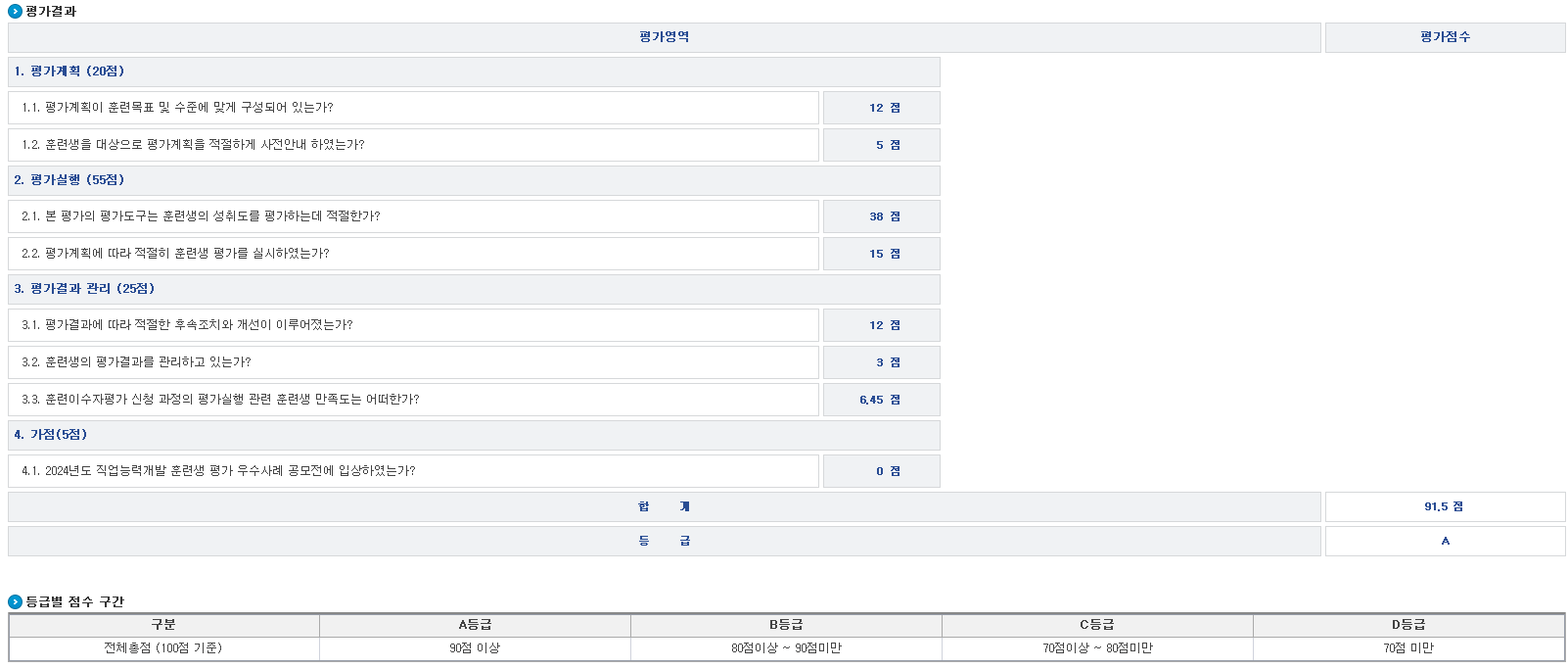Click the 70점 미만 cell under D등급
This screenshot has width=1568, height=669.
click(1408, 648)
